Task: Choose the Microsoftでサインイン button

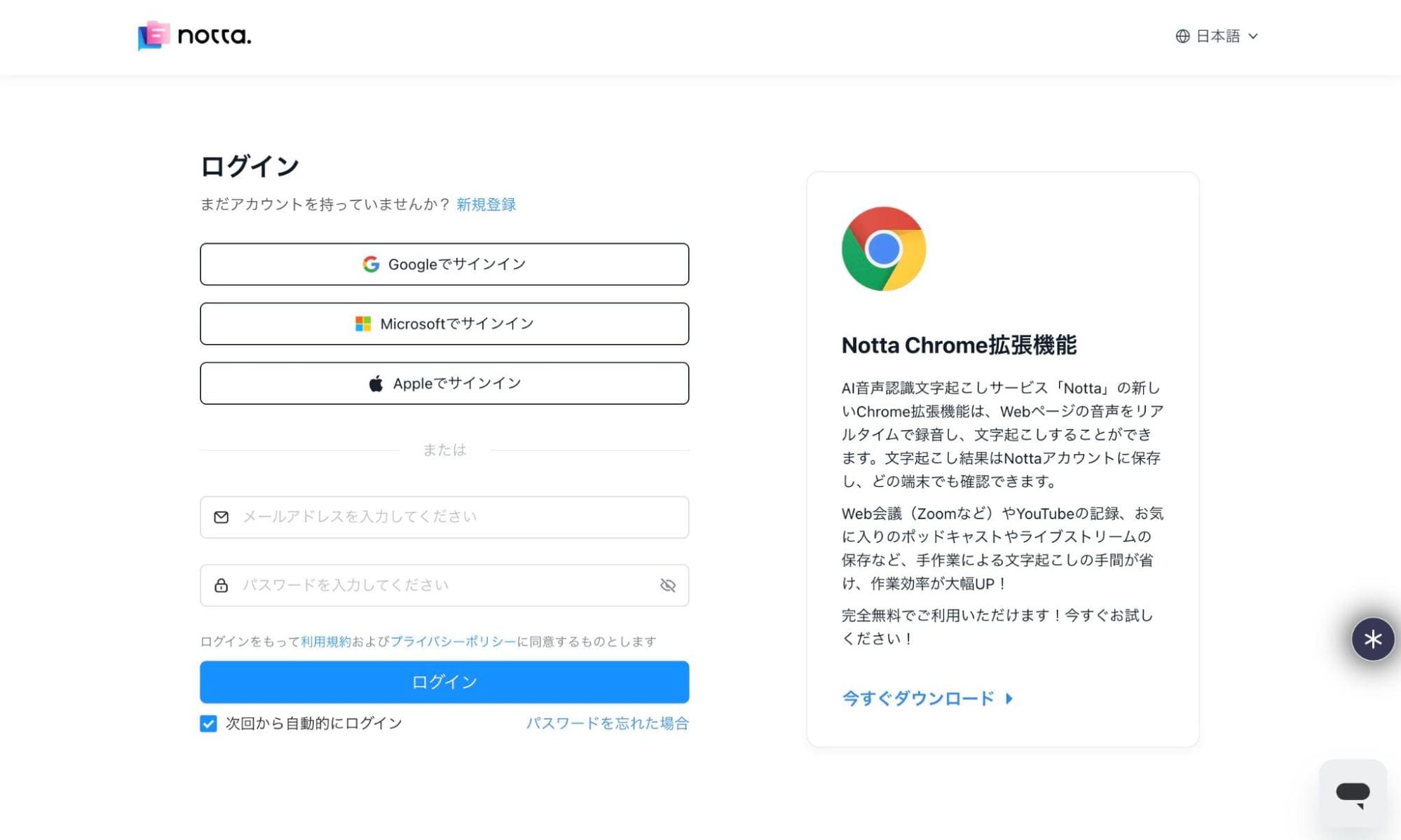Action: click(x=444, y=324)
